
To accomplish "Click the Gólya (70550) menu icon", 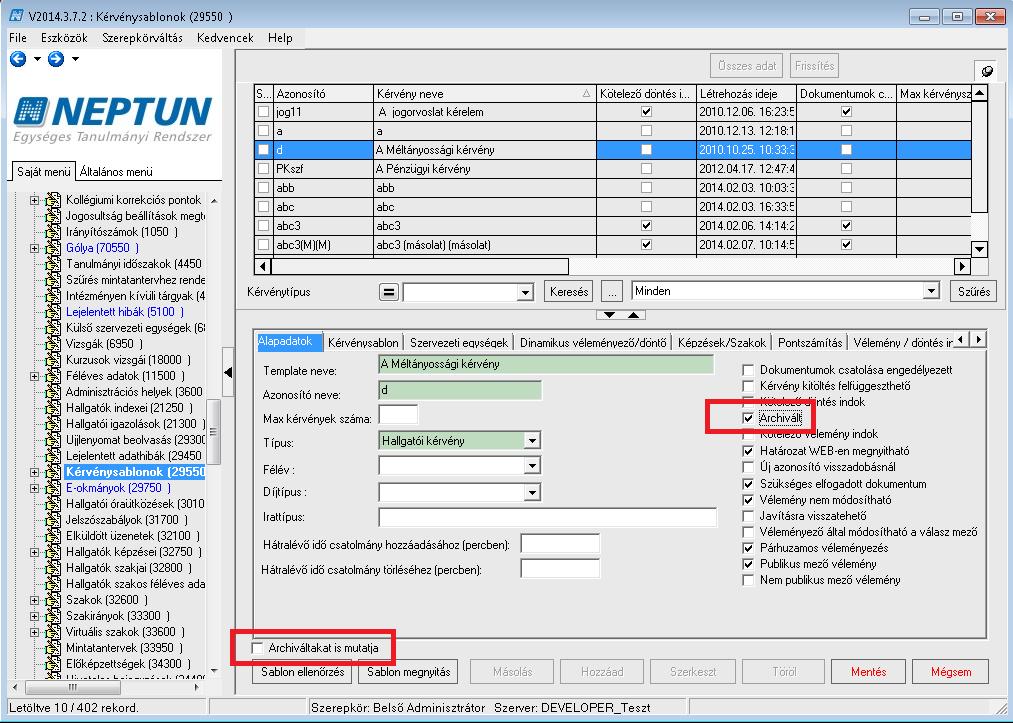I will pos(53,248).
